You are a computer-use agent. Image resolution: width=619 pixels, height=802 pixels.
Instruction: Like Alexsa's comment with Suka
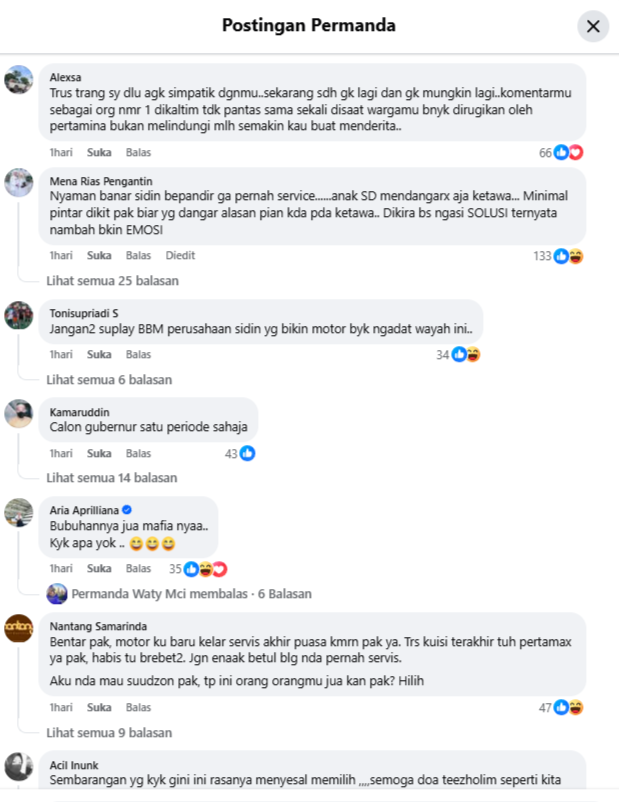99,152
